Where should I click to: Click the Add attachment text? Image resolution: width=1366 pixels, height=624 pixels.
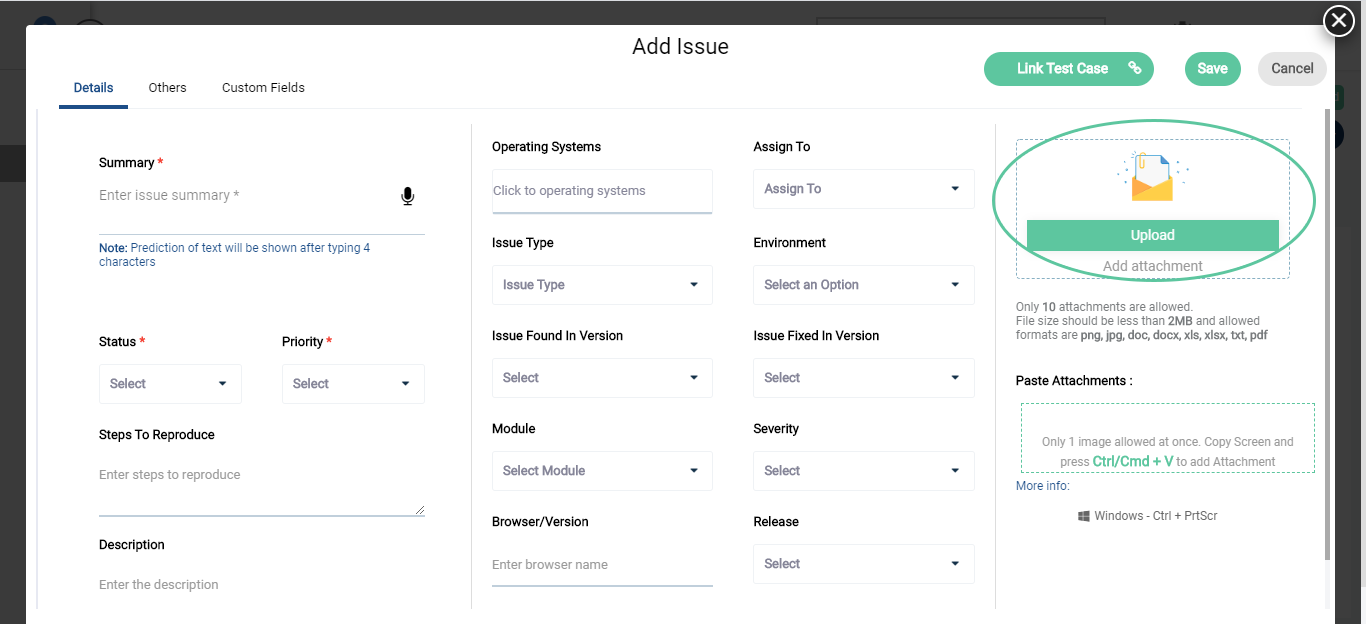(1152, 266)
